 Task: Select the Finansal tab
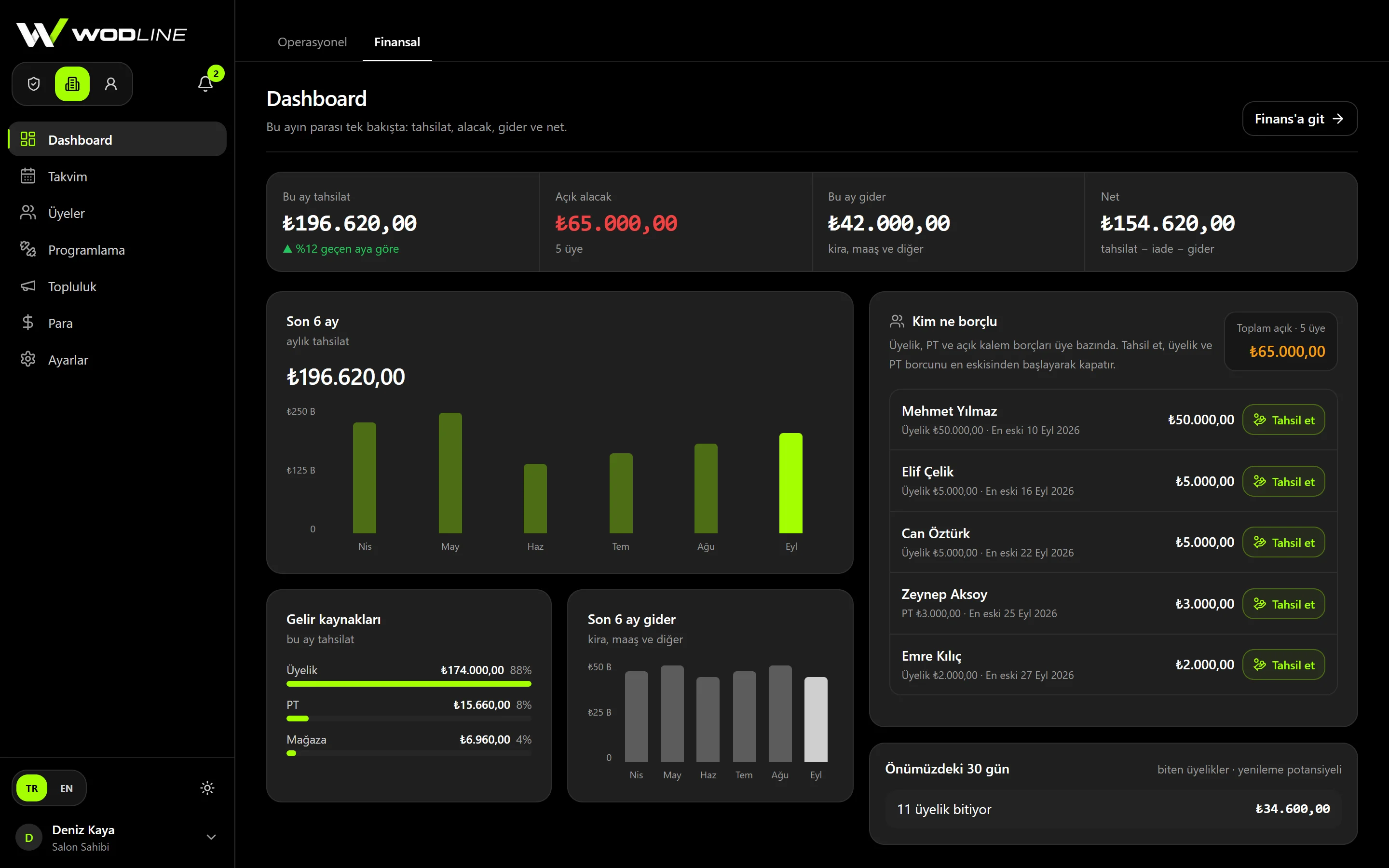click(396, 42)
